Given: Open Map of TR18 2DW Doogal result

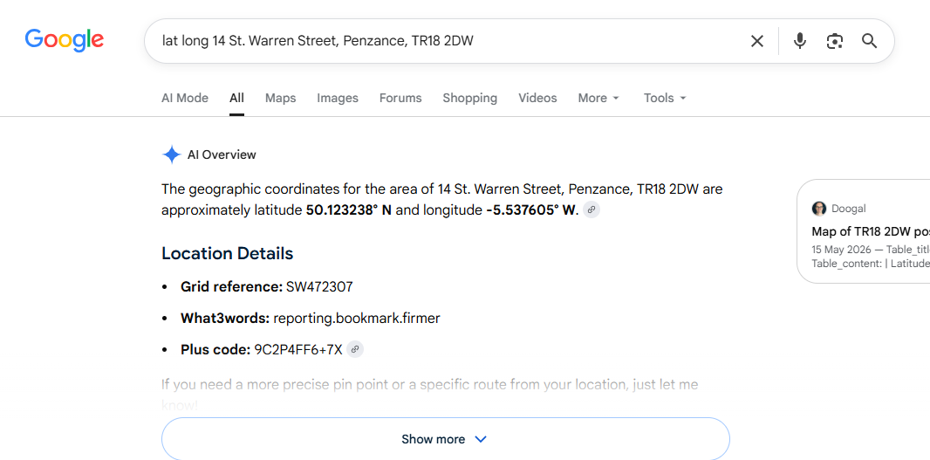Looking at the screenshot, I should click(x=871, y=231).
